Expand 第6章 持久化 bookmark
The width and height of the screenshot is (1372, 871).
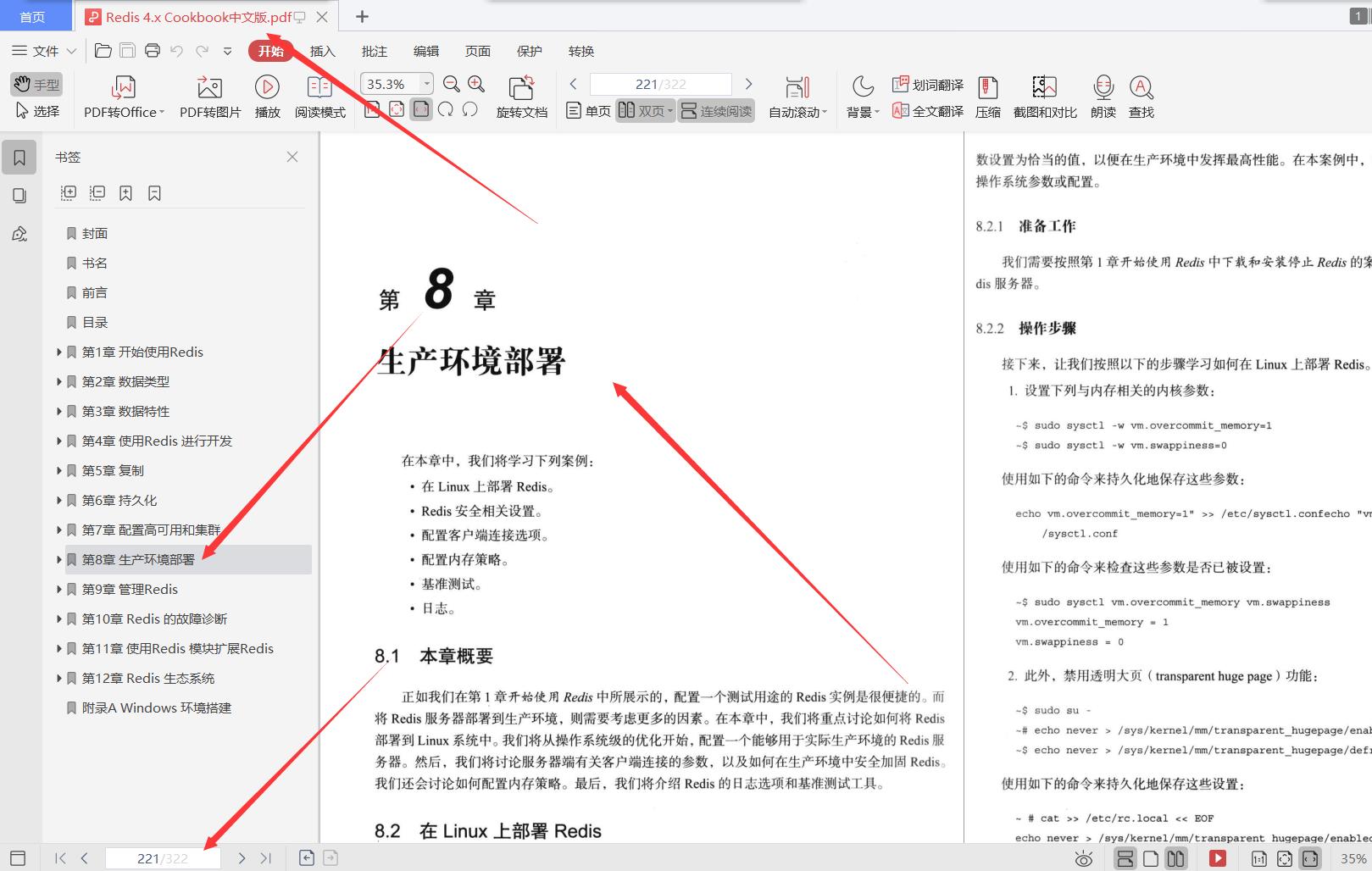click(x=59, y=500)
